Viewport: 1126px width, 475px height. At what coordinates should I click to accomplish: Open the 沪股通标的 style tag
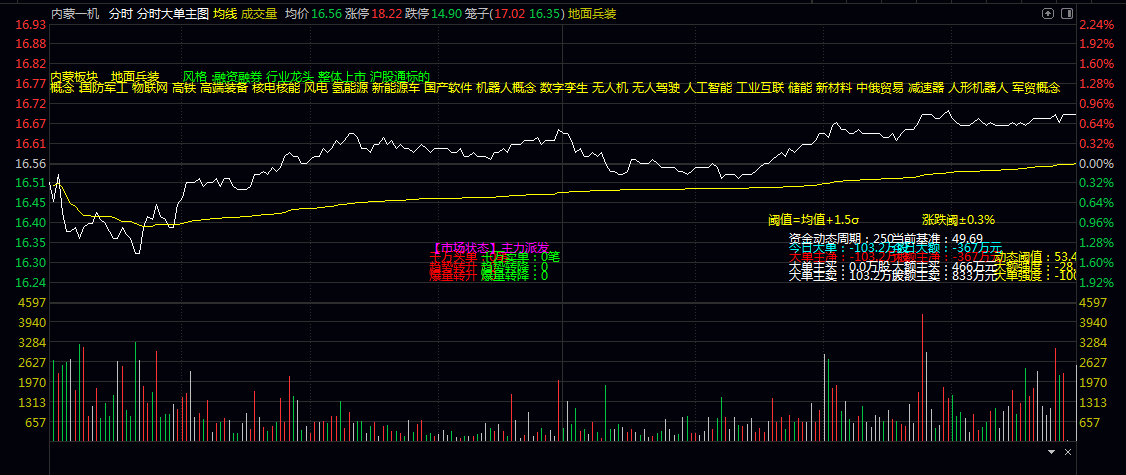coord(400,76)
